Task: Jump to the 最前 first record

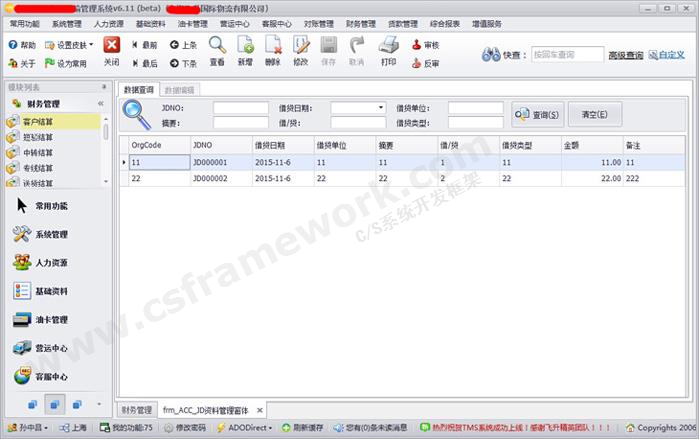Action: pos(143,45)
